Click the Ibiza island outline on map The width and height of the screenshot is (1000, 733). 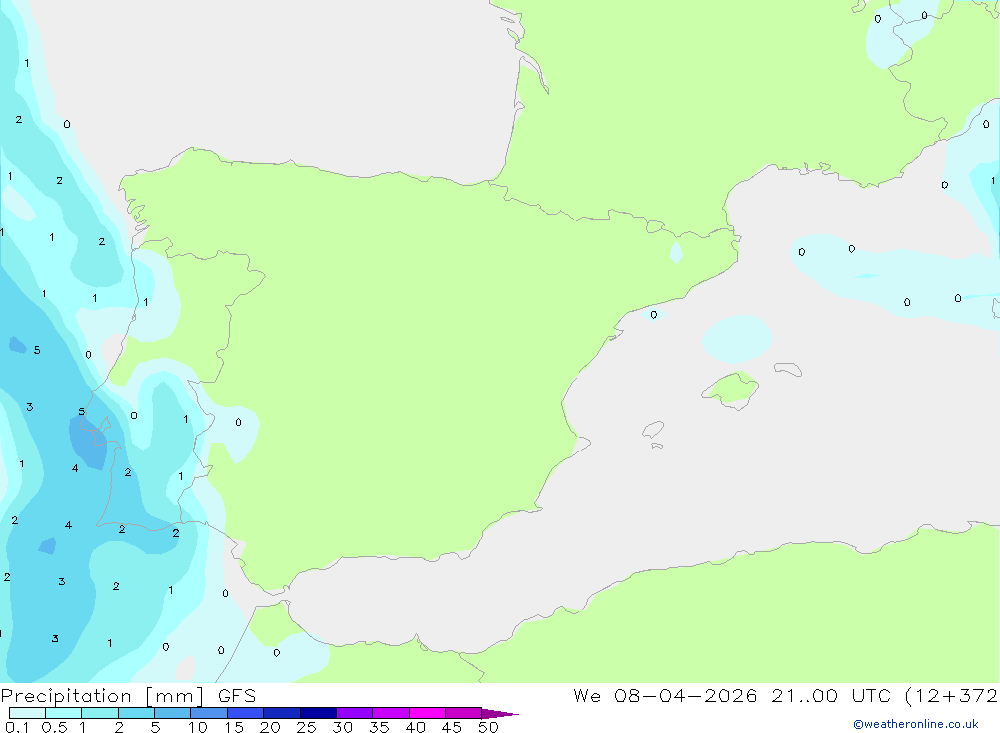(653, 429)
